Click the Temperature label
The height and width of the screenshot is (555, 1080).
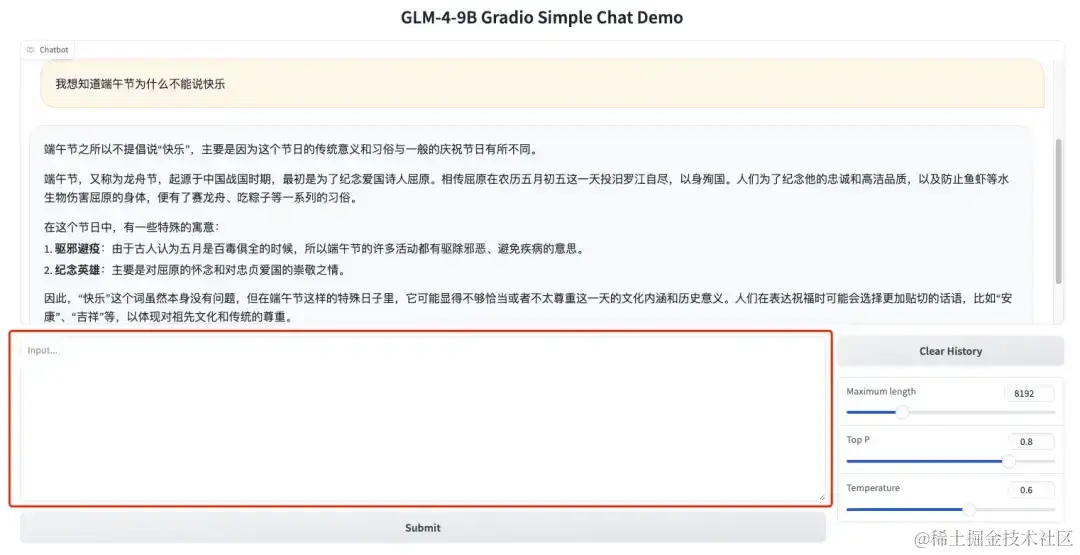point(873,488)
